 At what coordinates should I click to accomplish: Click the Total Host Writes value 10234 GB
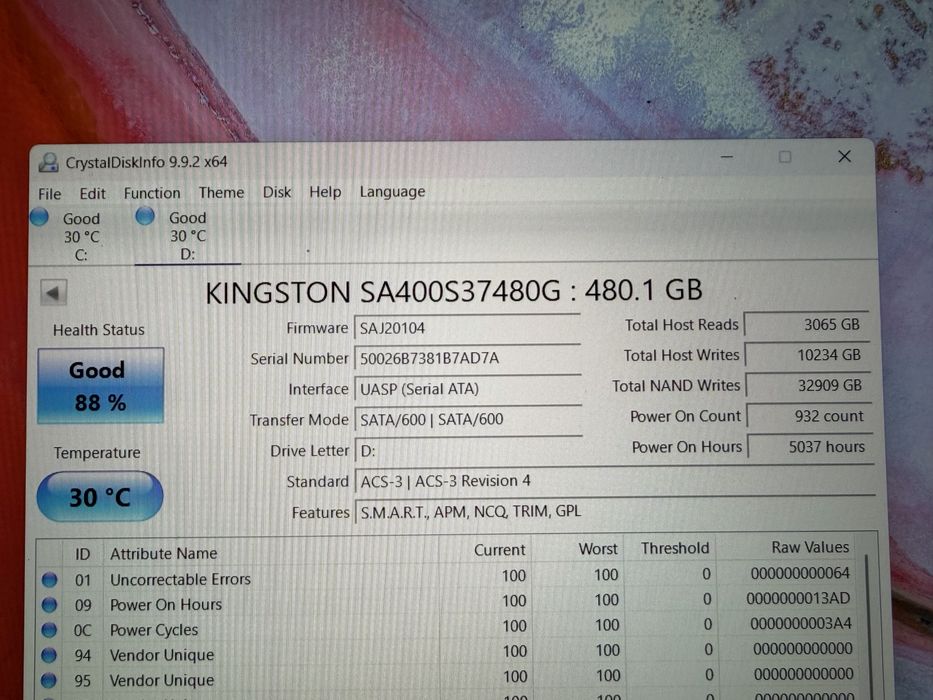click(808, 355)
